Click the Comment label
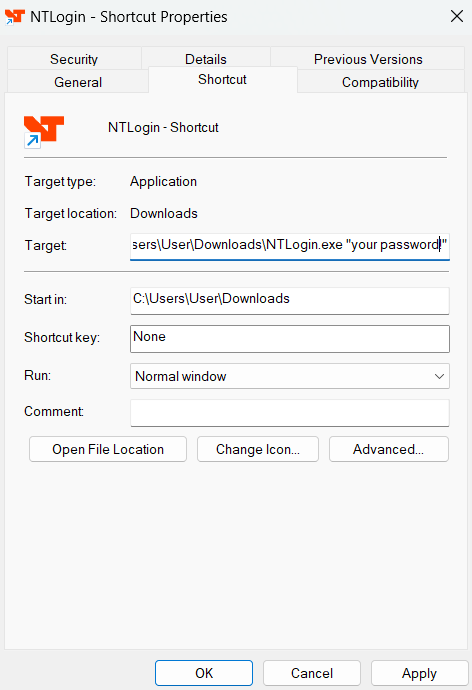472x690 pixels. click(54, 411)
